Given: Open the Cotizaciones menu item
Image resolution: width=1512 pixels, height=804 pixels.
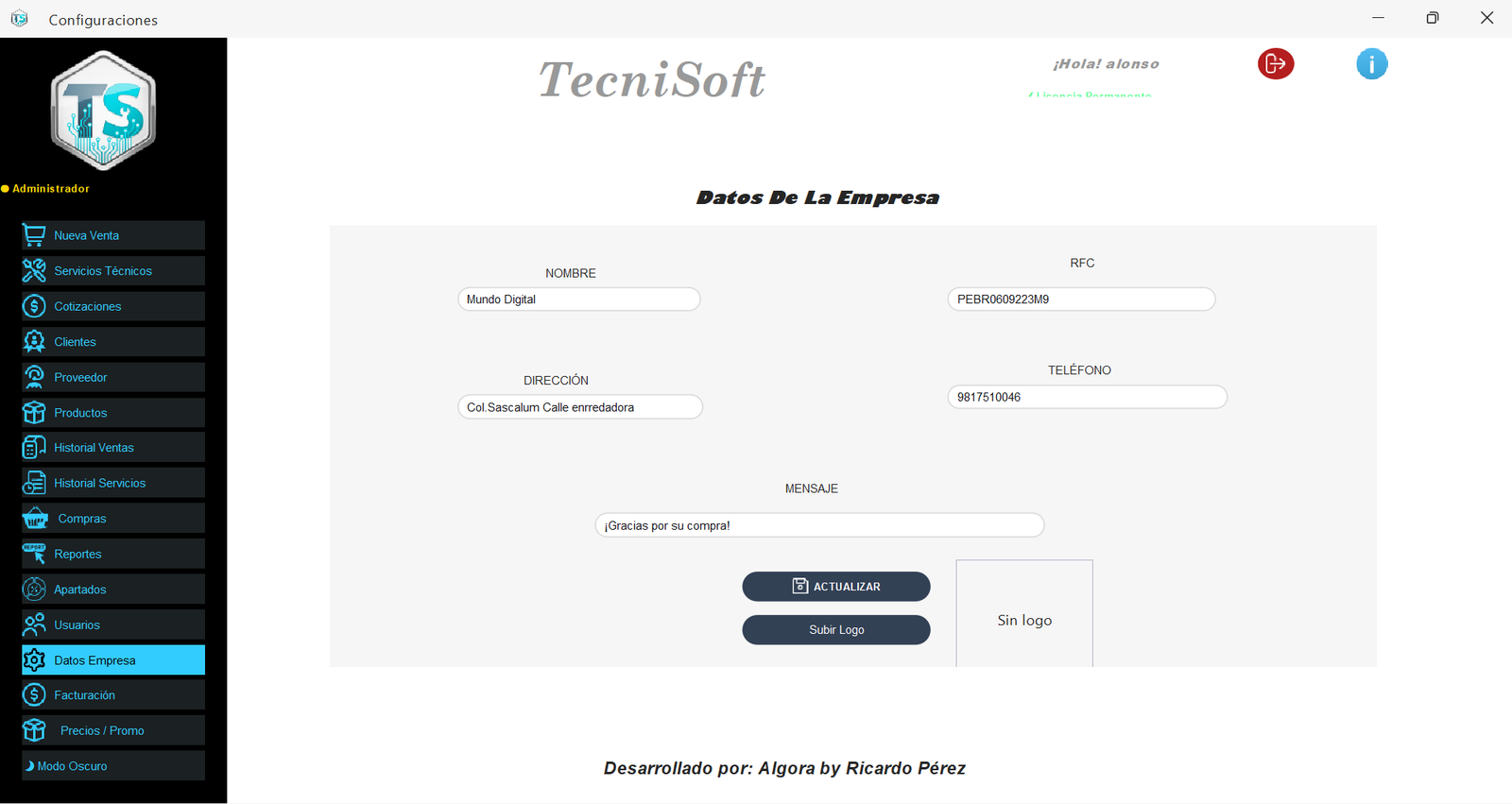Looking at the screenshot, I should [113, 306].
